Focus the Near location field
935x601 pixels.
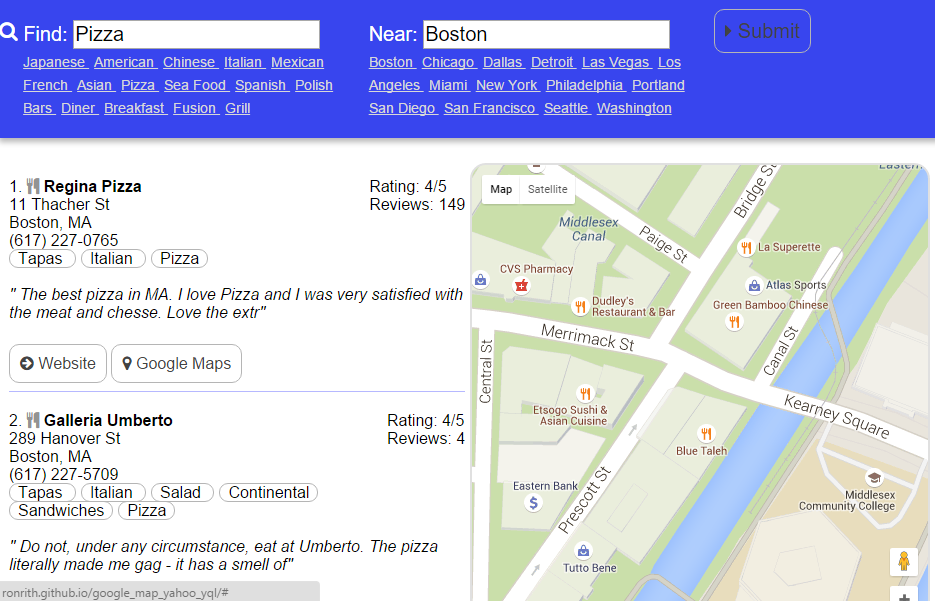click(545, 34)
